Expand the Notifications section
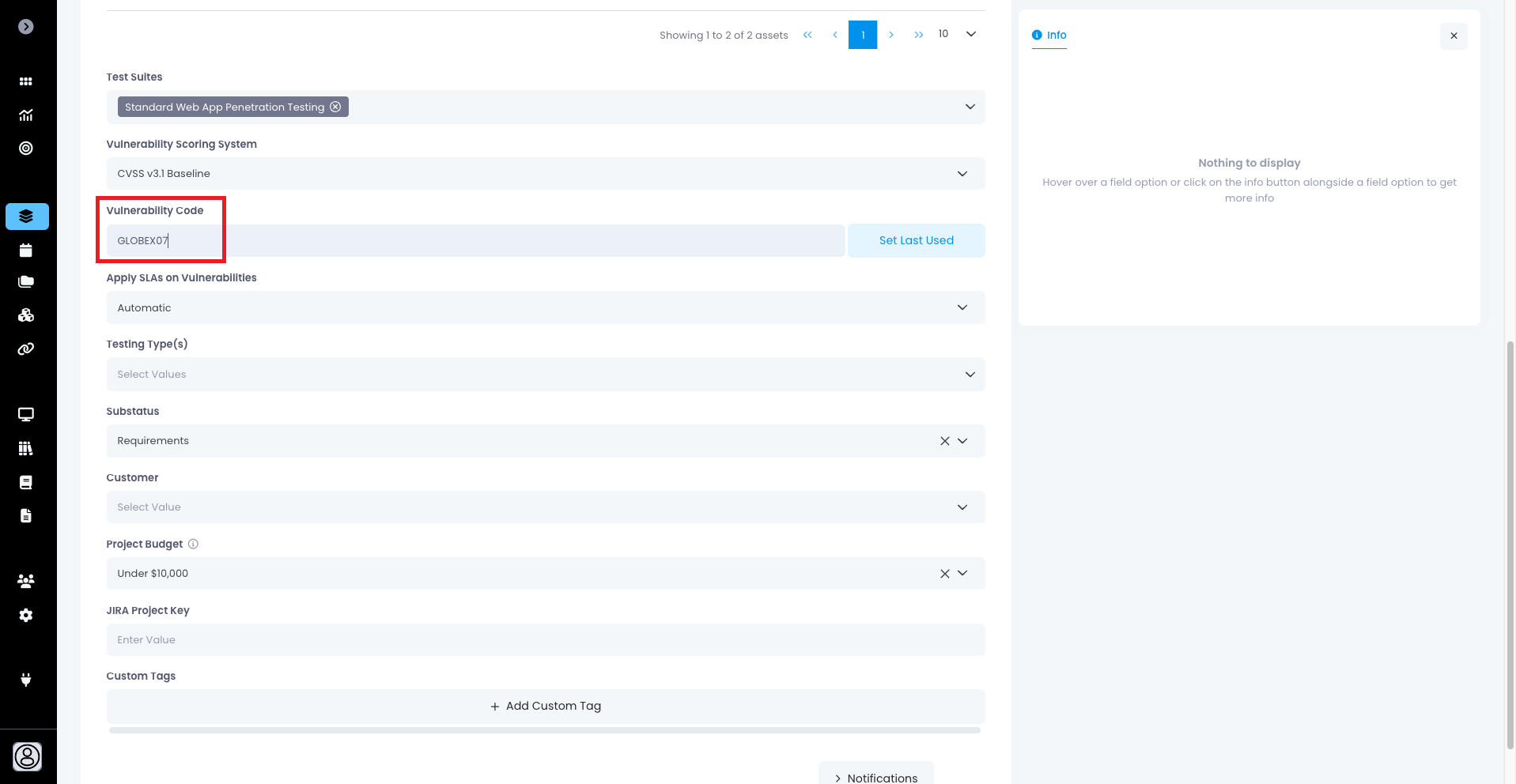 (875, 778)
